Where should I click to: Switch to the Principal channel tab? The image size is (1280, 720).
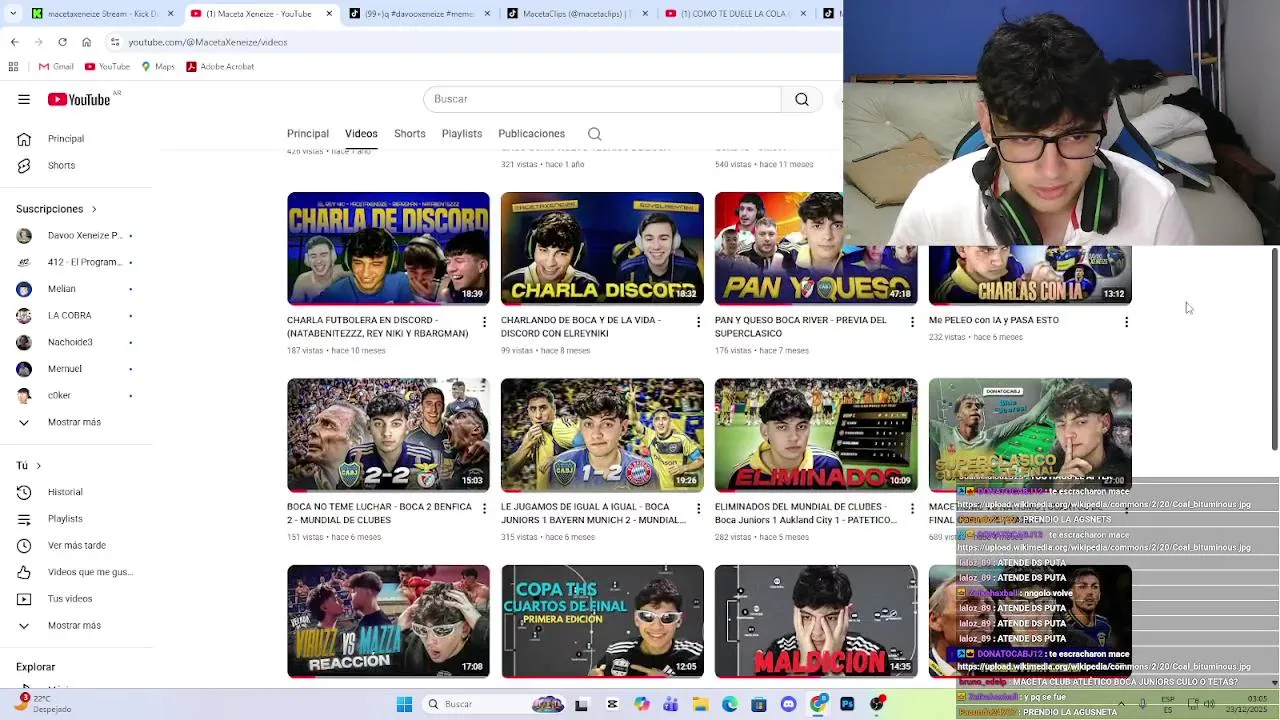tap(307, 134)
